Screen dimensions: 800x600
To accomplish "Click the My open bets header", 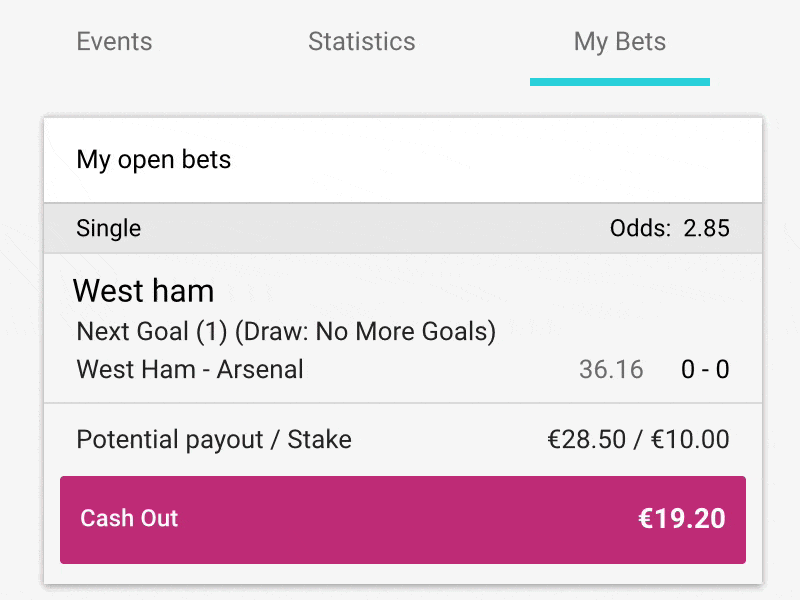I will 154,160.
